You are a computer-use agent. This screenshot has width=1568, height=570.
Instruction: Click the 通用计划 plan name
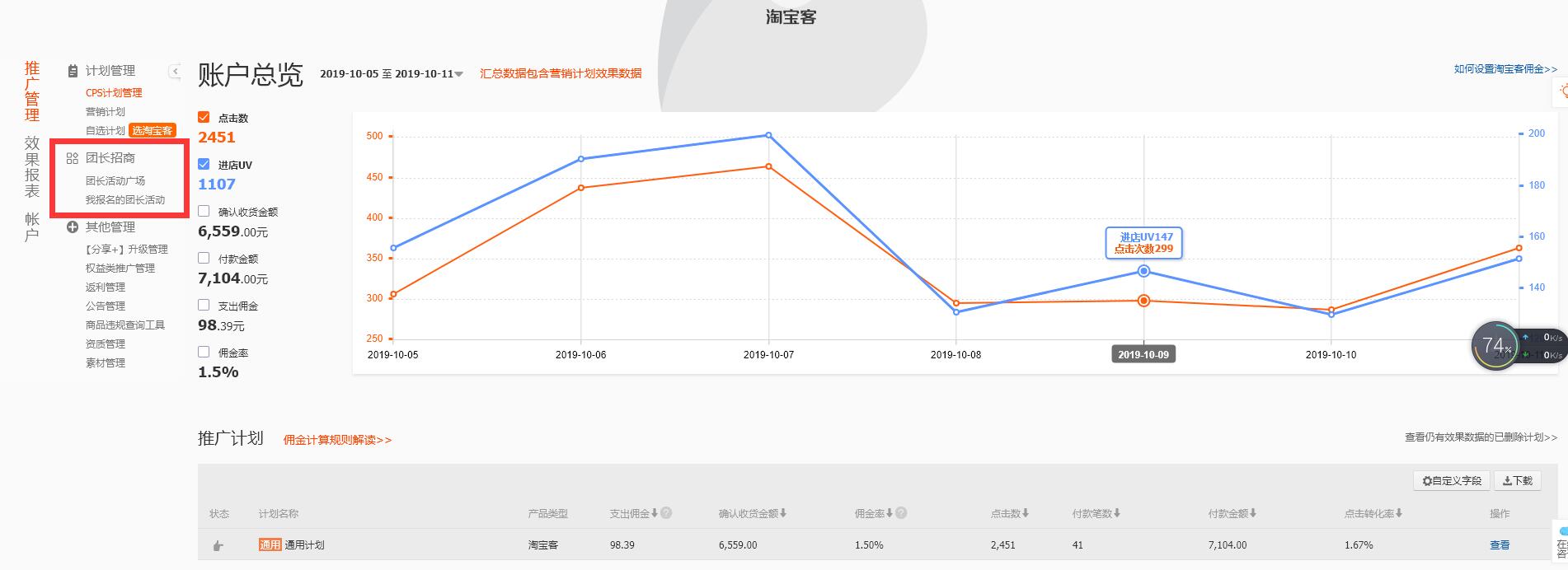coord(304,545)
